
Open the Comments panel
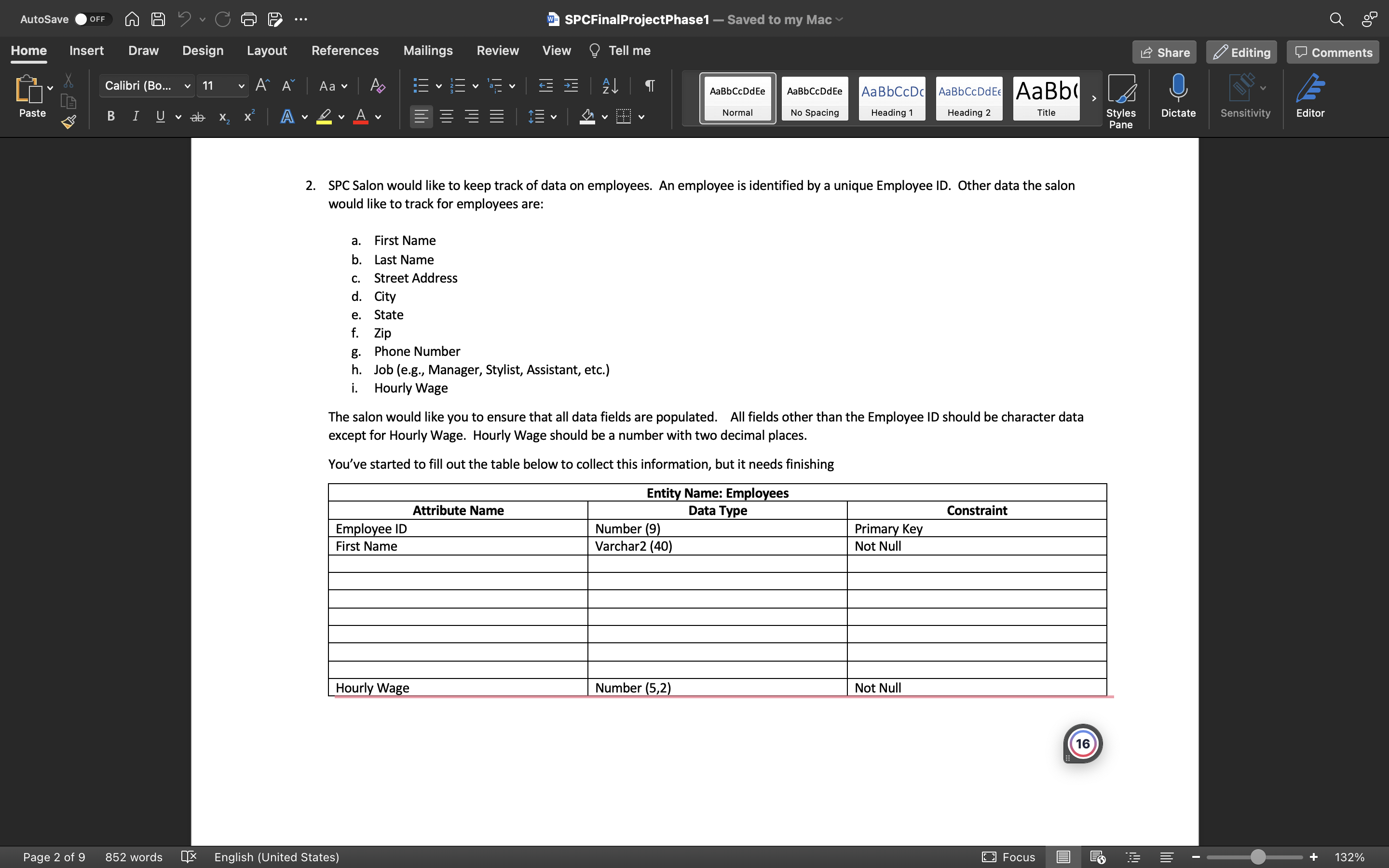(x=1332, y=52)
